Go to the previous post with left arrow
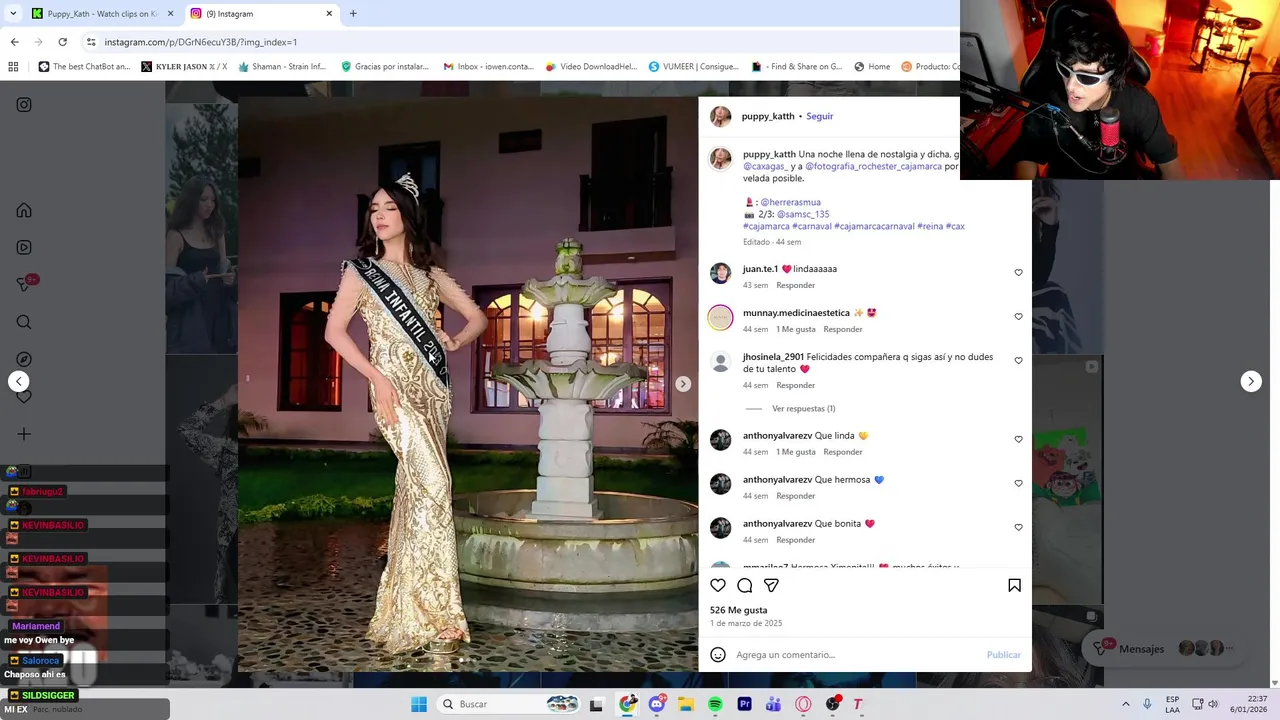Viewport: 1280px width, 720px height. pos(18,381)
